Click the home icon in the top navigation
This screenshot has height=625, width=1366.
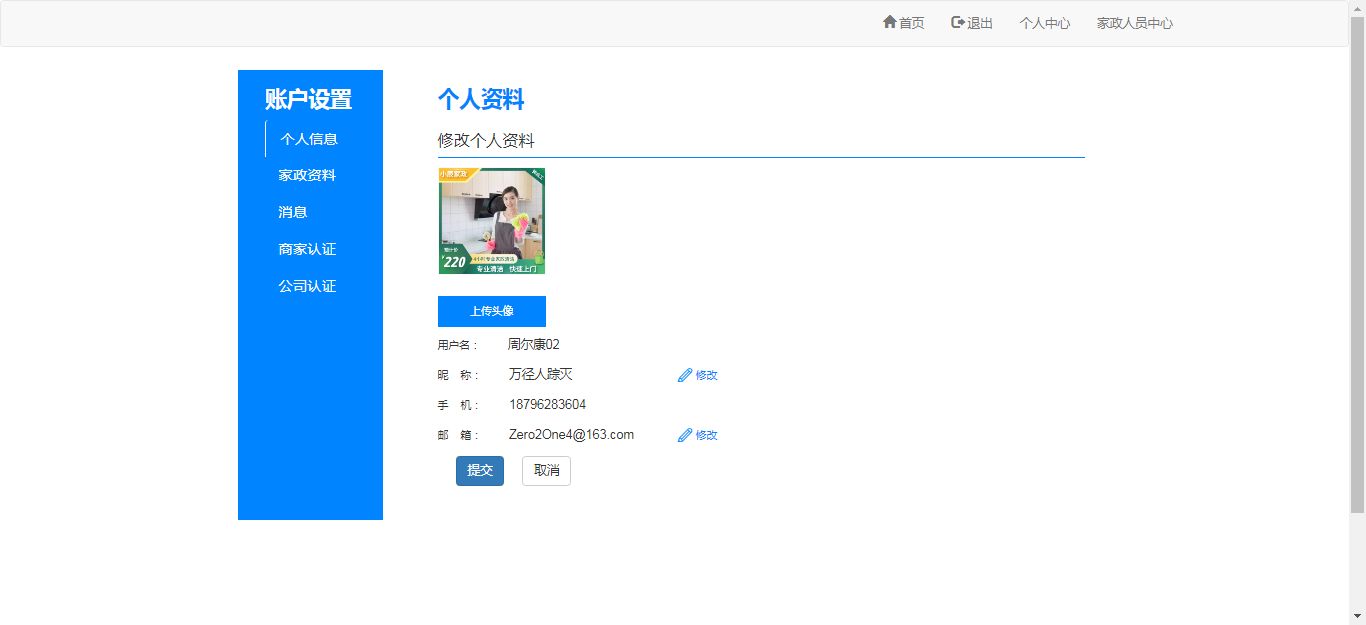pyautogui.click(x=889, y=22)
